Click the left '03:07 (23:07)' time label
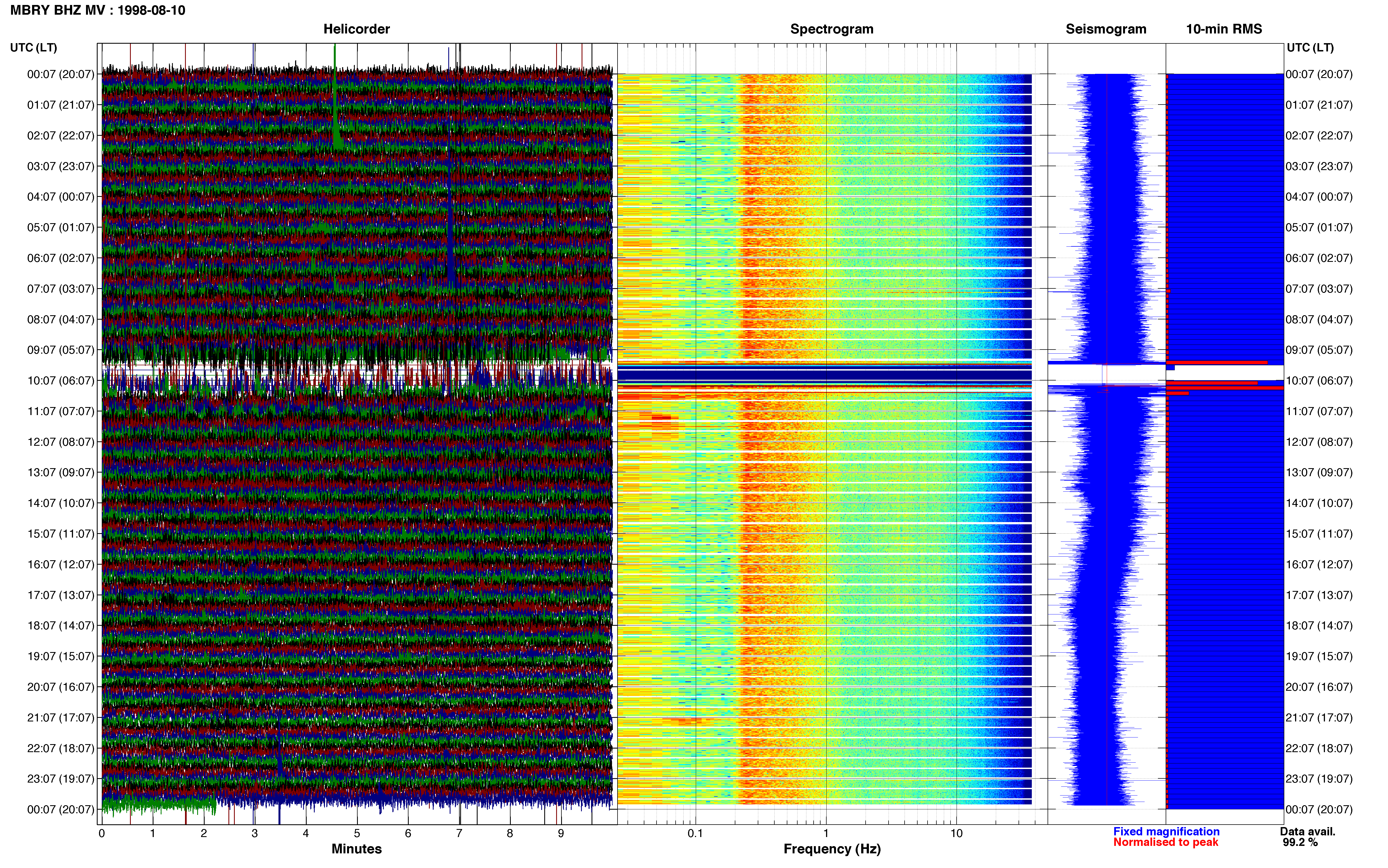1388x868 pixels. 61,166
